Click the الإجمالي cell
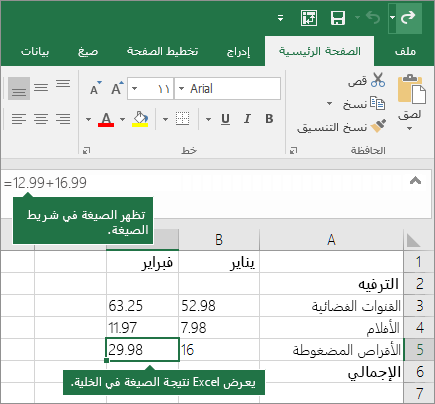This screenshot has width=435, height=404. [x=331, y=372]
